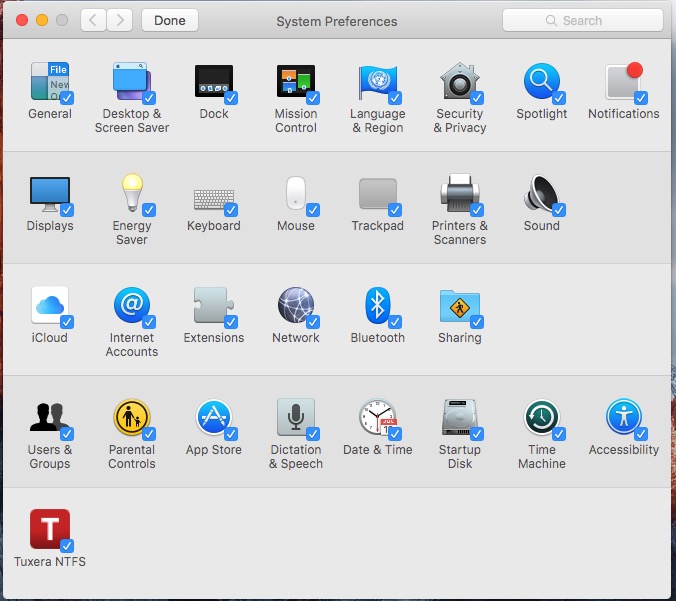Uncheck the iCloud pane checkbox
The image size is (676, 601).
point(67,322)
